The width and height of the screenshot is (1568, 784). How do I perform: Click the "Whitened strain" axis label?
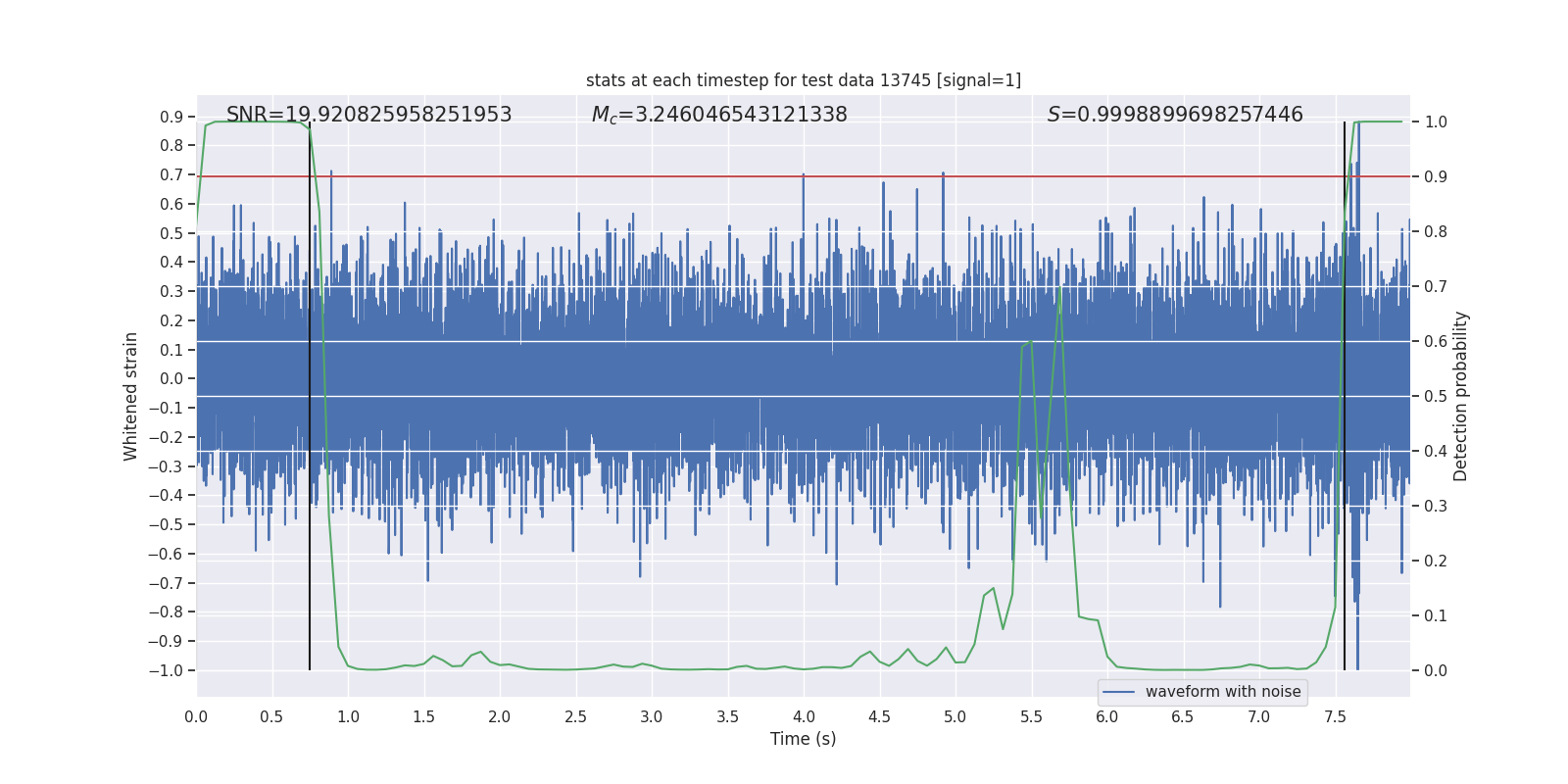click(131, 396)
